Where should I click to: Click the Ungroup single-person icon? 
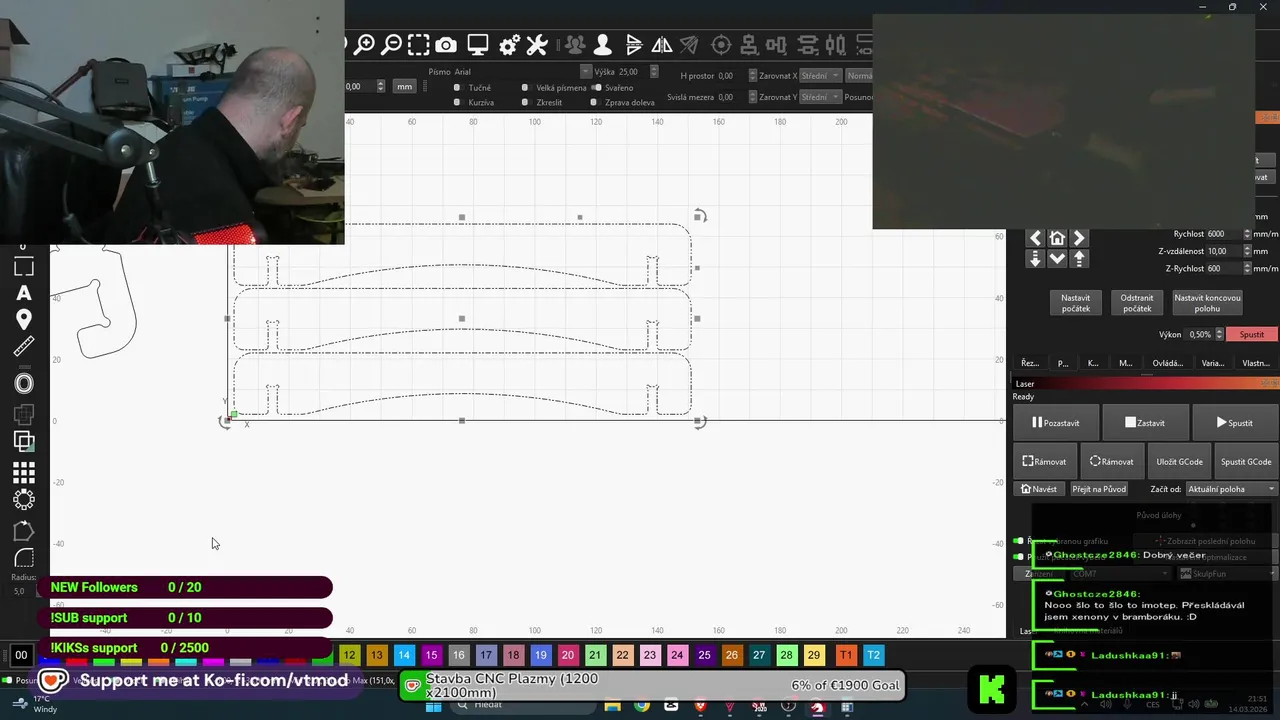click(x=602, y=45)
